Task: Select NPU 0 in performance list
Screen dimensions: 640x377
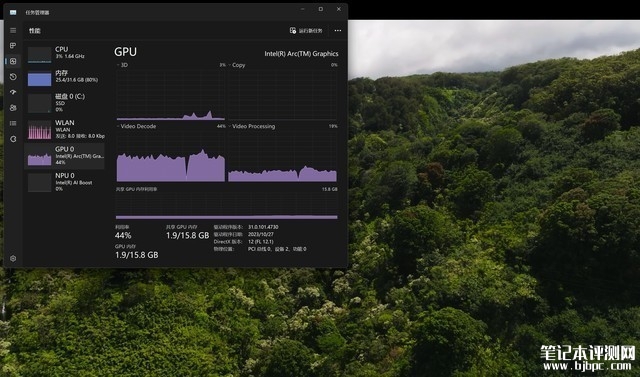Action: coord(64,182)
